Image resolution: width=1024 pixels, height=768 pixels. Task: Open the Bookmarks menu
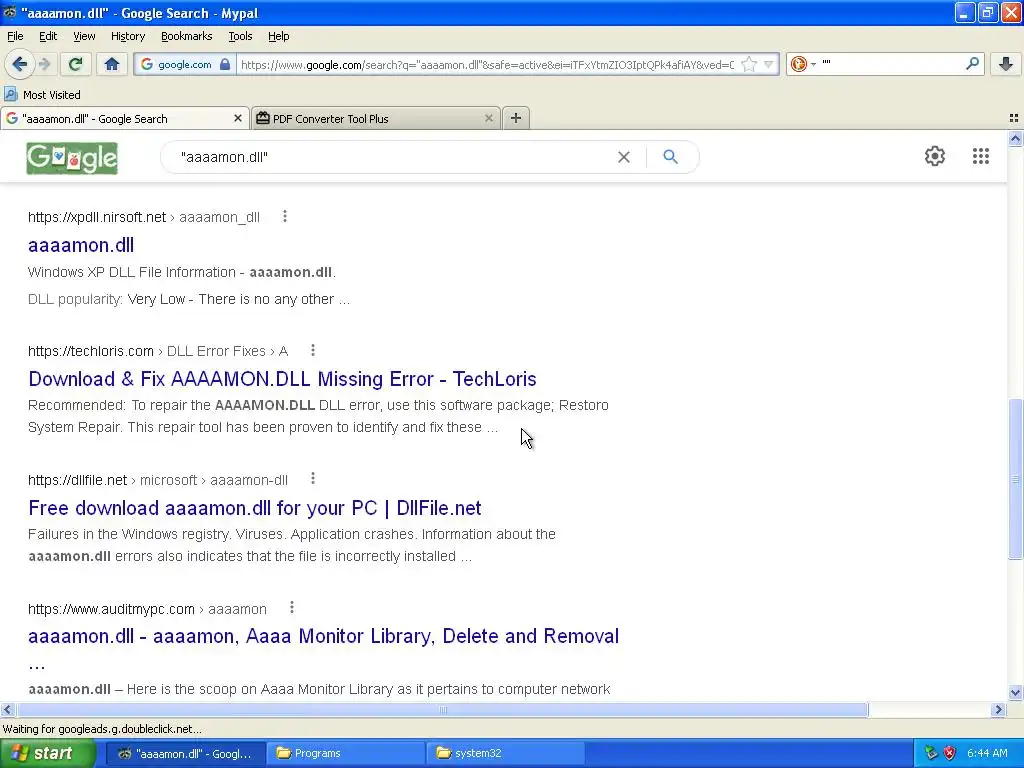(186, 36)
